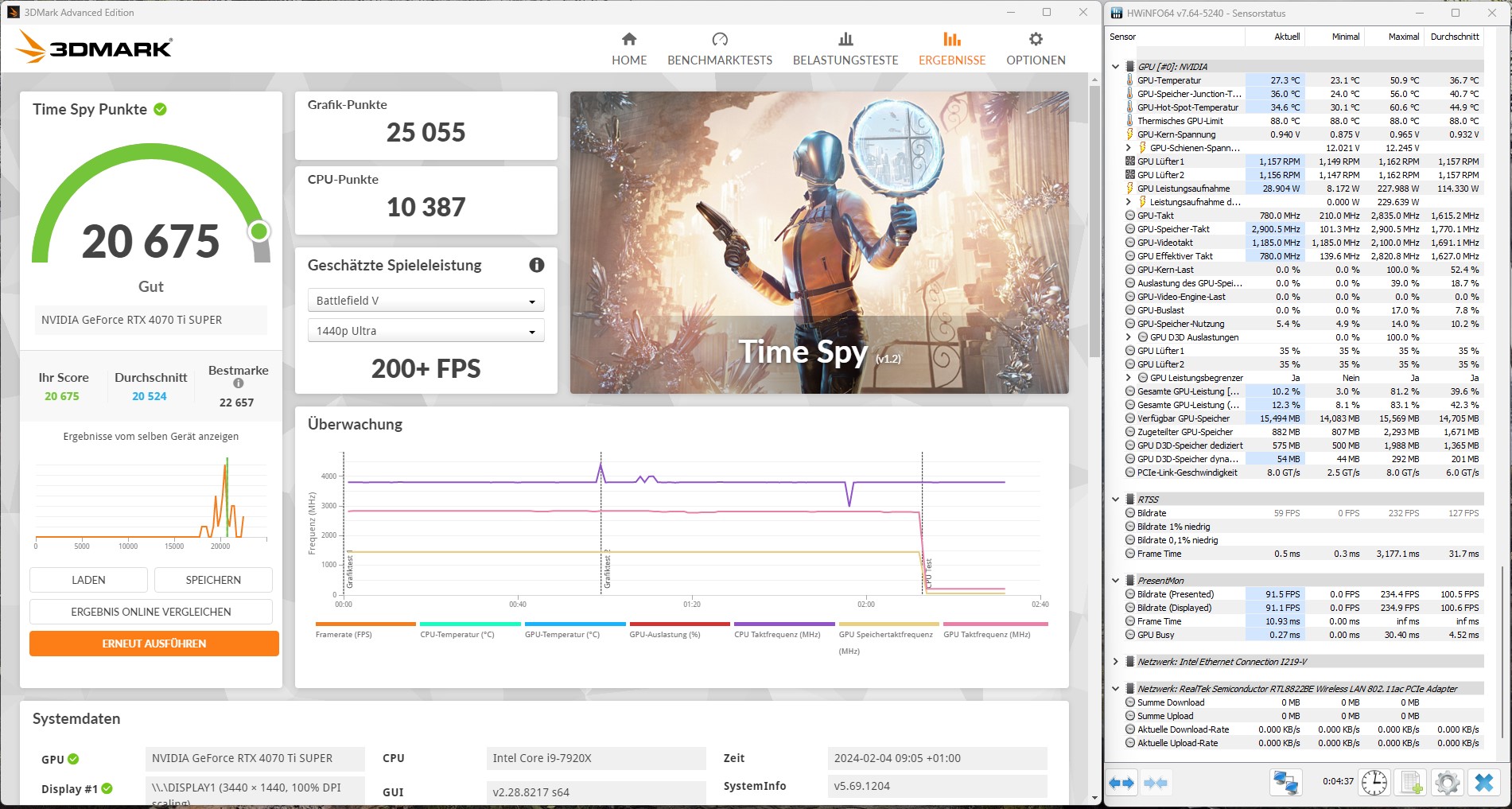
Task: Click green checkmark beside Time Spy Punkte
Action: coord(160,109)
